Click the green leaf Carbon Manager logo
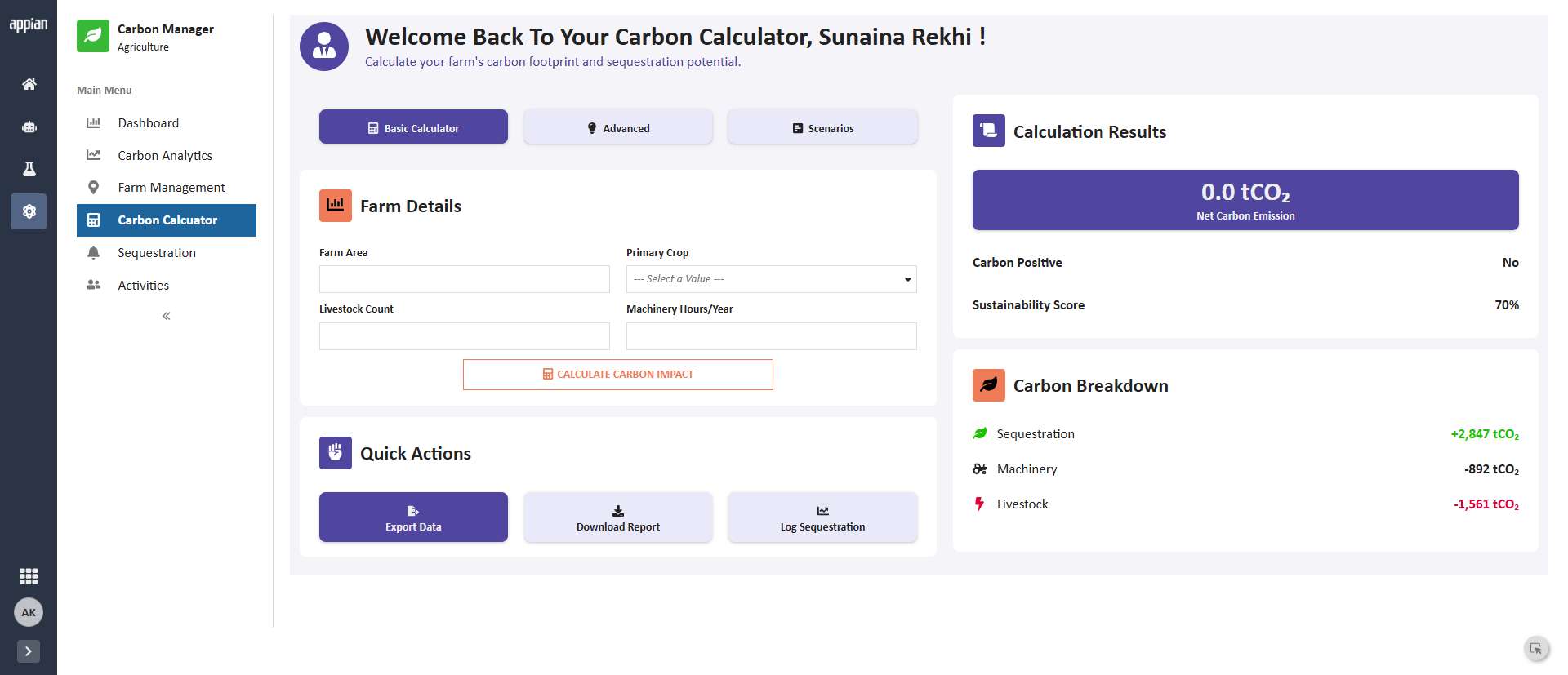This screenshot has height=675, width=1568. coord(93,36)
